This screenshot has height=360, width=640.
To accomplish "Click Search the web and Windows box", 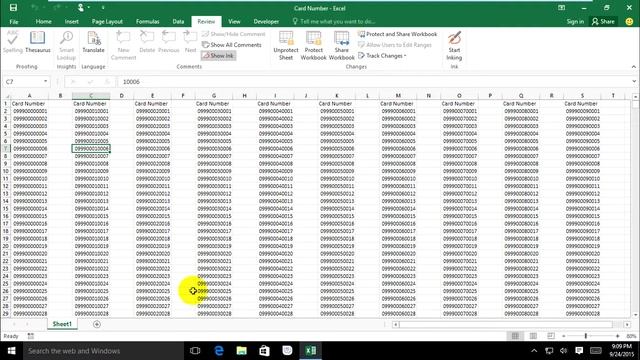I will click(103, 351).
